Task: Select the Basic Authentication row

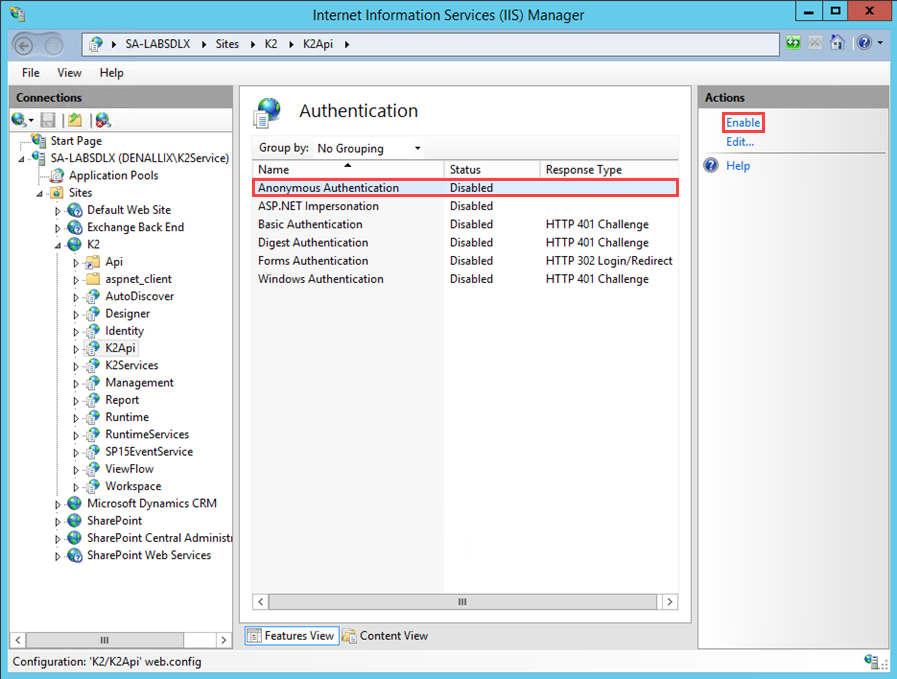Action: [x=465, y=224]
